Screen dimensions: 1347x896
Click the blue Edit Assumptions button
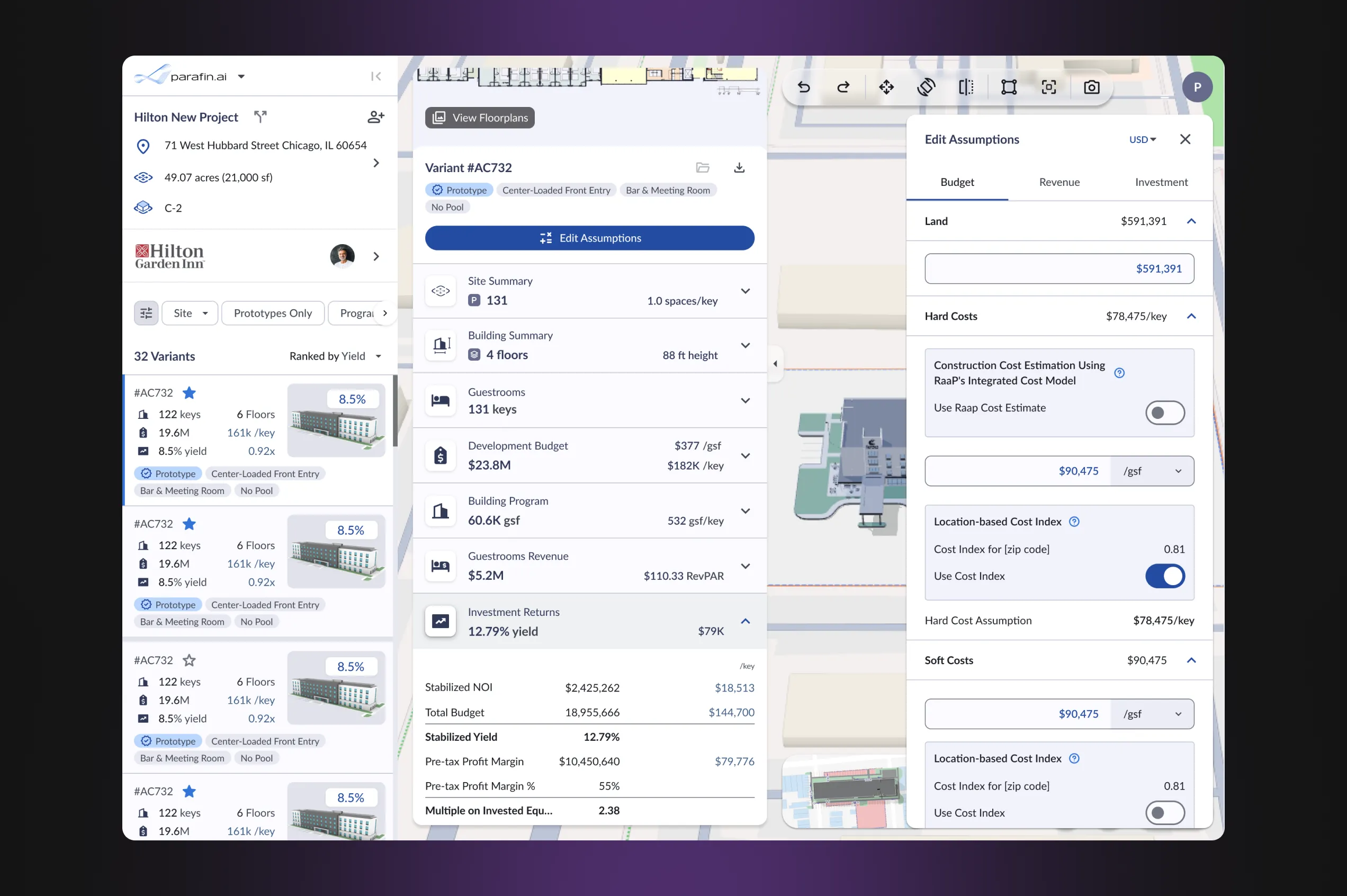589,238
